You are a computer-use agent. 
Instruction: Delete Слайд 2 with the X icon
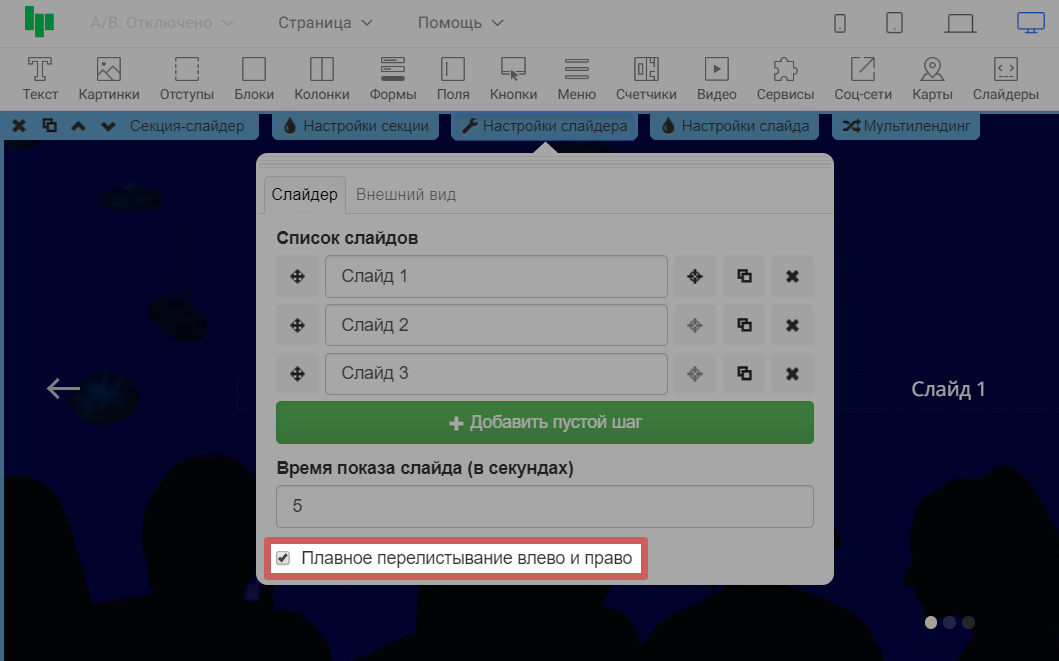point(792,325)
